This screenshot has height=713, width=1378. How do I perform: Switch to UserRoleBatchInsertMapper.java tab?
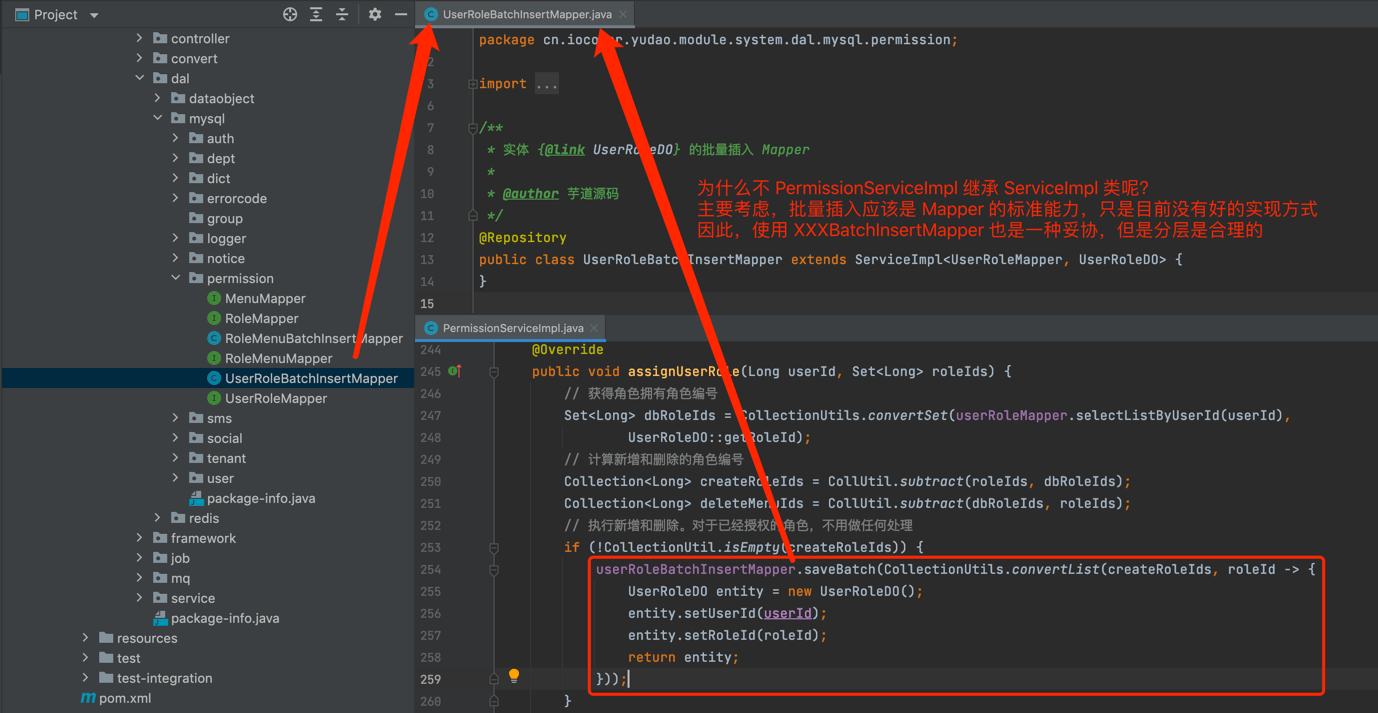click(526, 14)
